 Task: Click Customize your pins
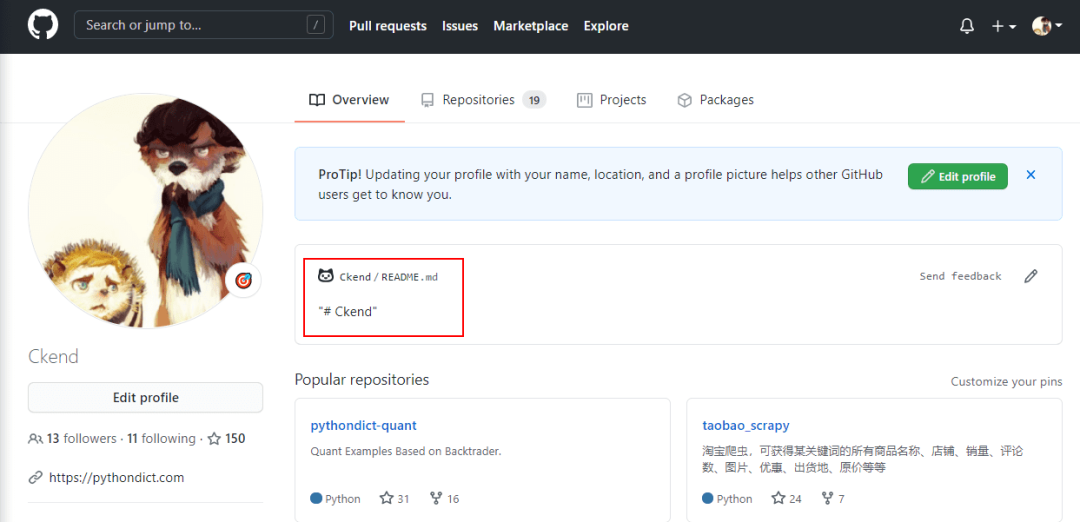1006,382
